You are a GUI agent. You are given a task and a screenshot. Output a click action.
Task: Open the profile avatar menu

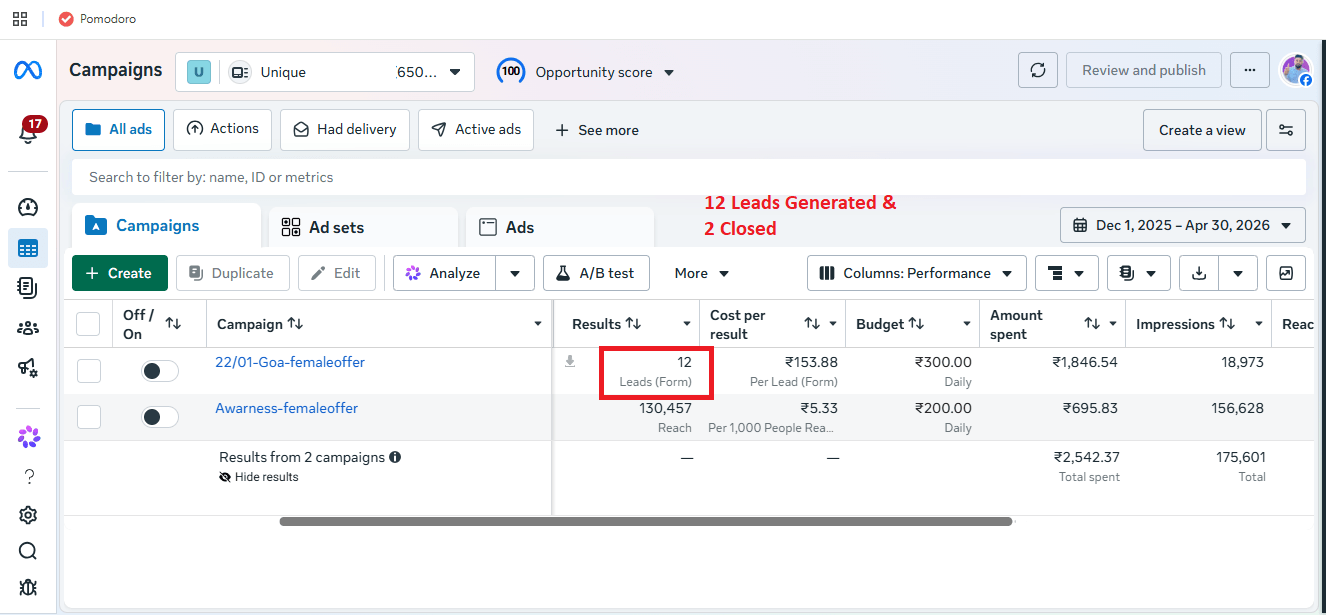1297,70
